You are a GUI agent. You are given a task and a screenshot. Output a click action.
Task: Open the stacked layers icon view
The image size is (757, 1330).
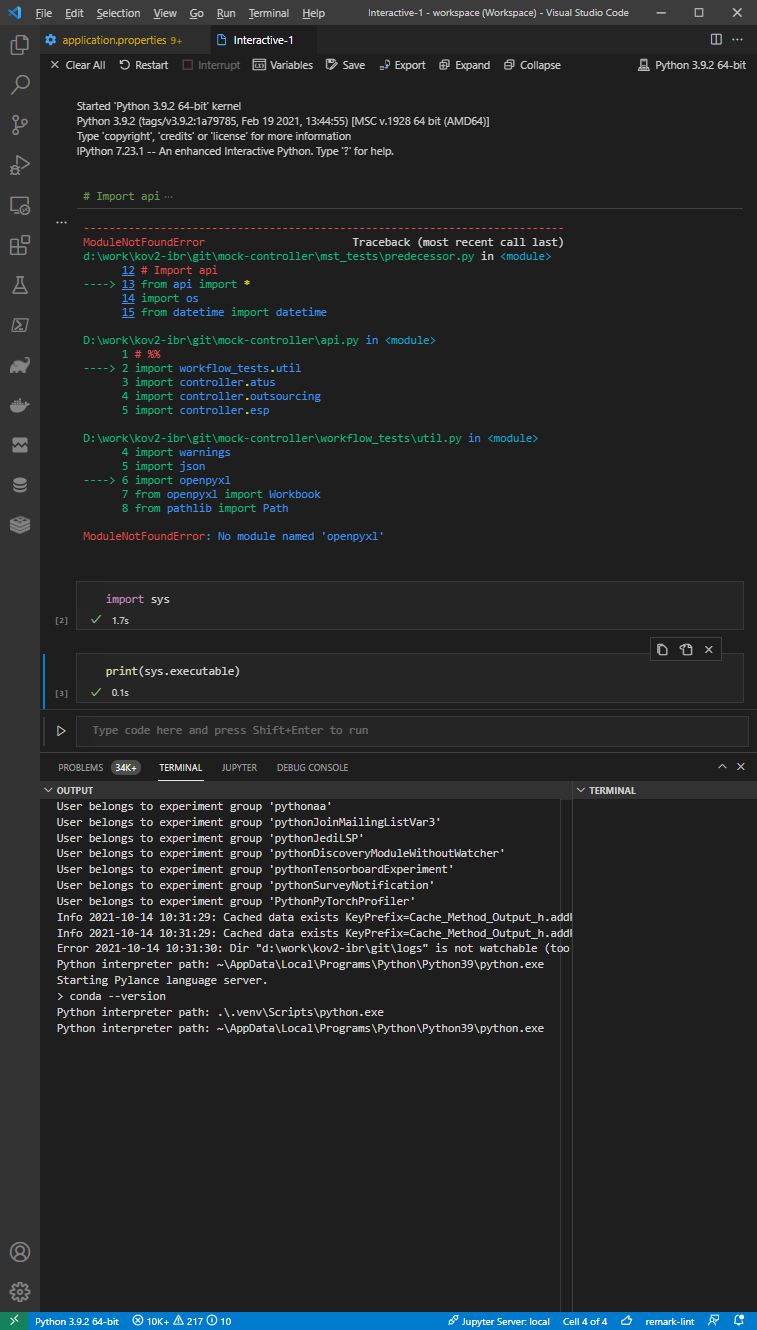pos(19,525)
